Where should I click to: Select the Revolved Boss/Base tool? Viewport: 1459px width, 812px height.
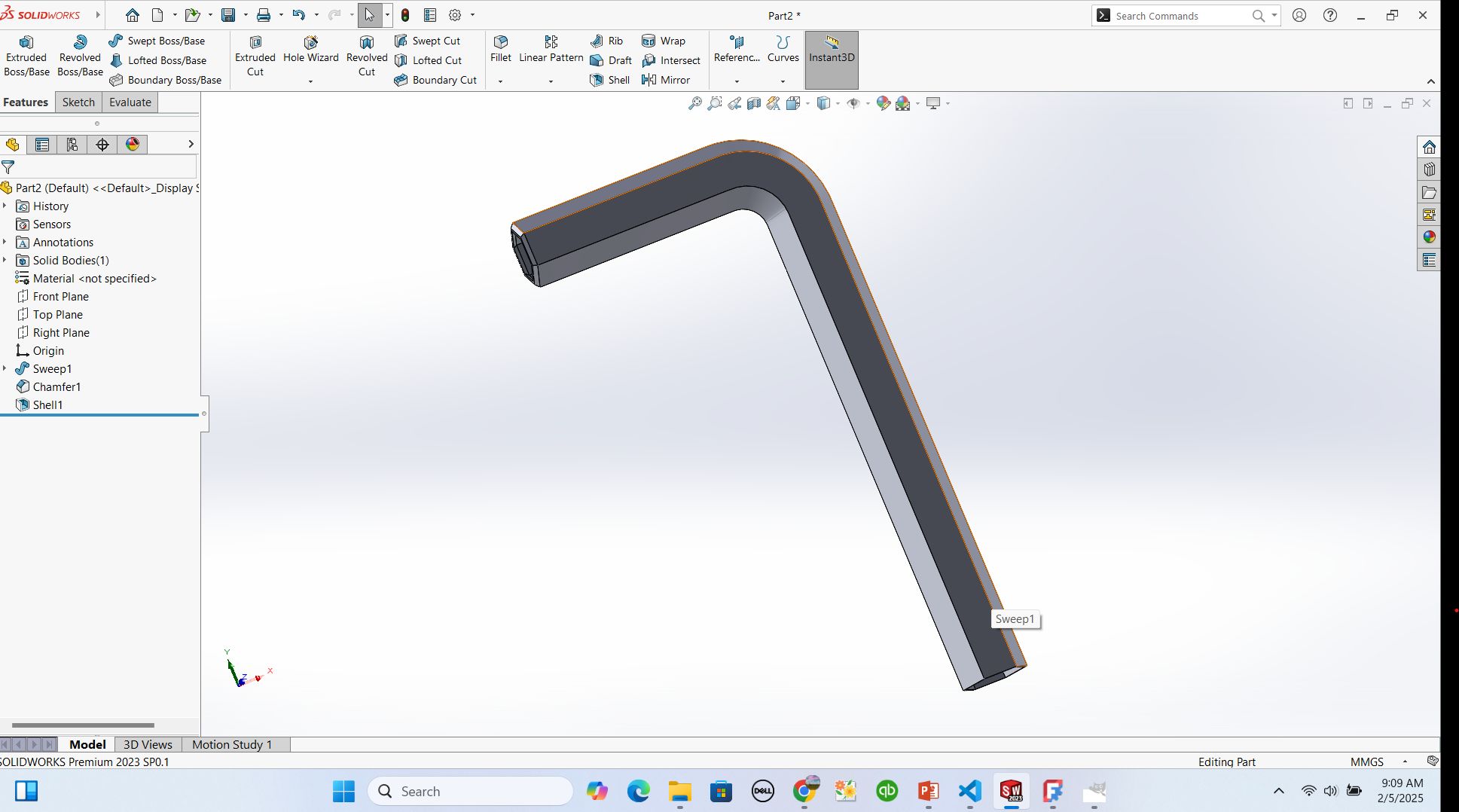(80, 56)
